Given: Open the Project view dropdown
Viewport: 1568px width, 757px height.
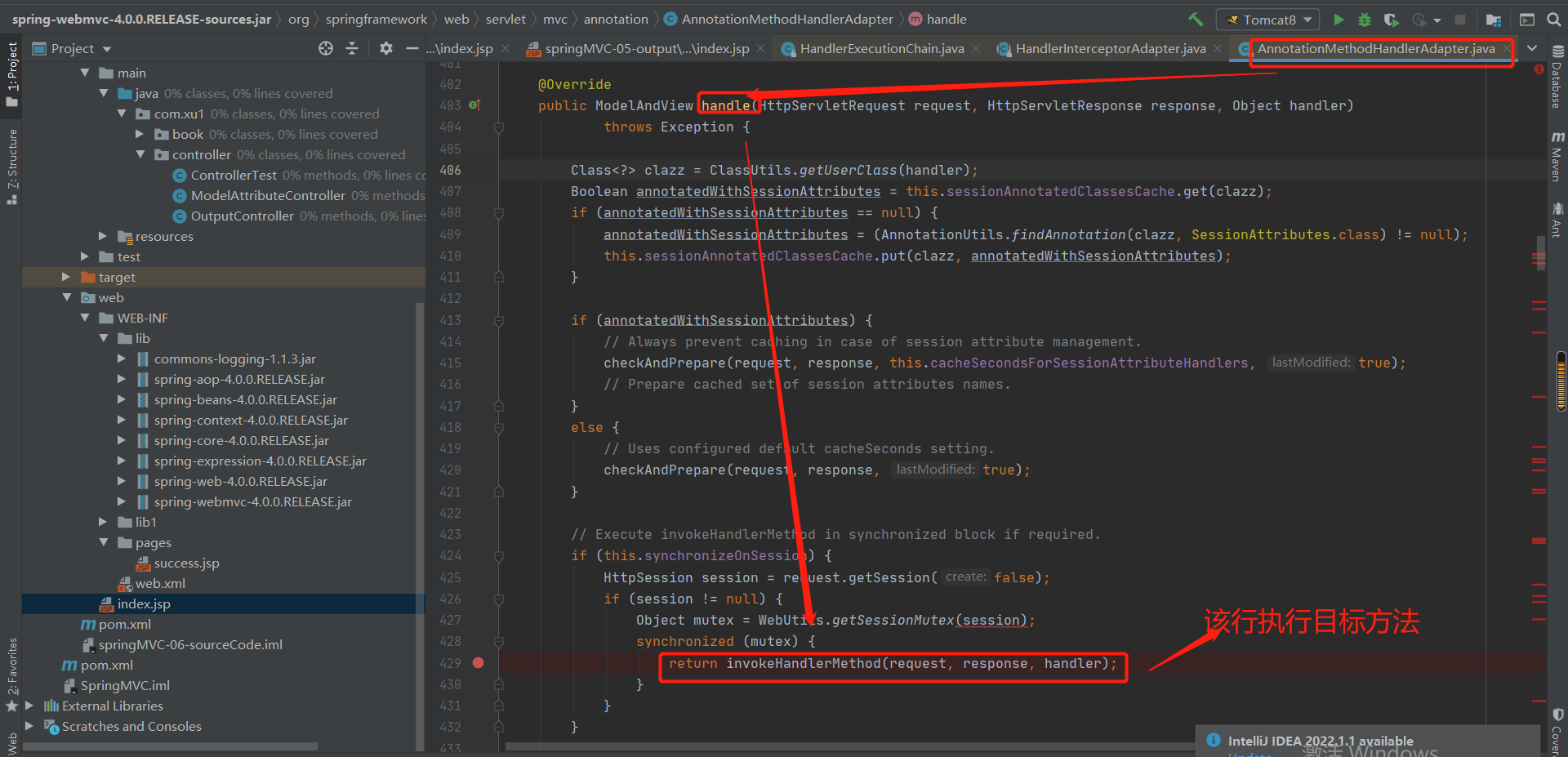Looking at the screenshot, I should tap(107, 49).
